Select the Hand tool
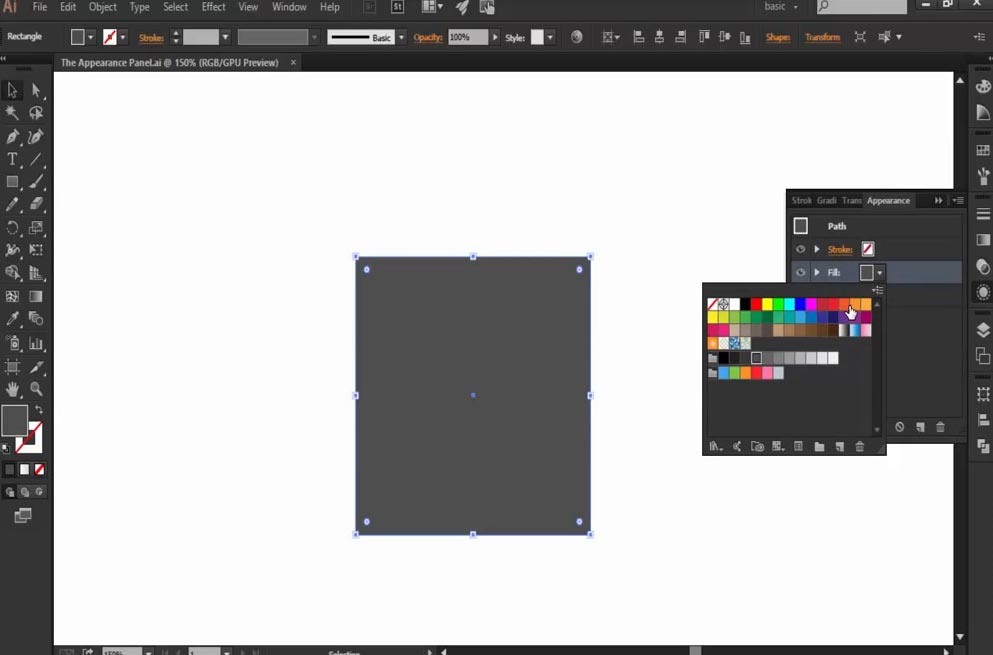The width and height of the screenshot is (993, 655). click(x=12, y=389)
